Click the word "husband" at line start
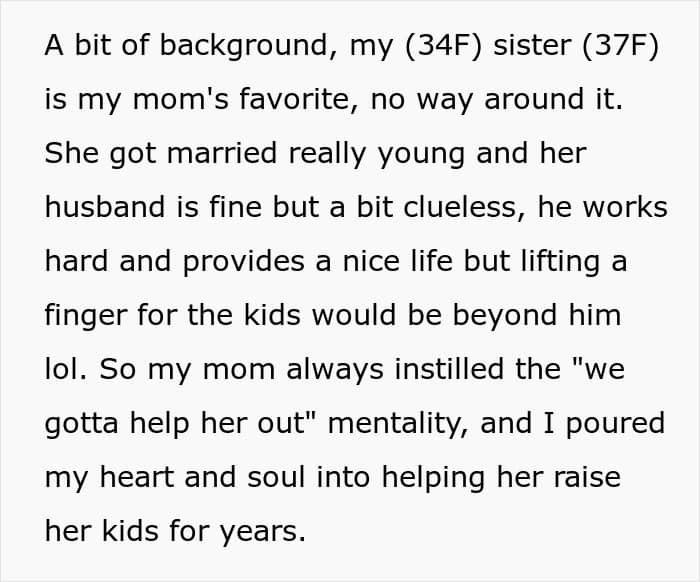The height and width of the screenshot is (582, 700). tap(105, 207)
